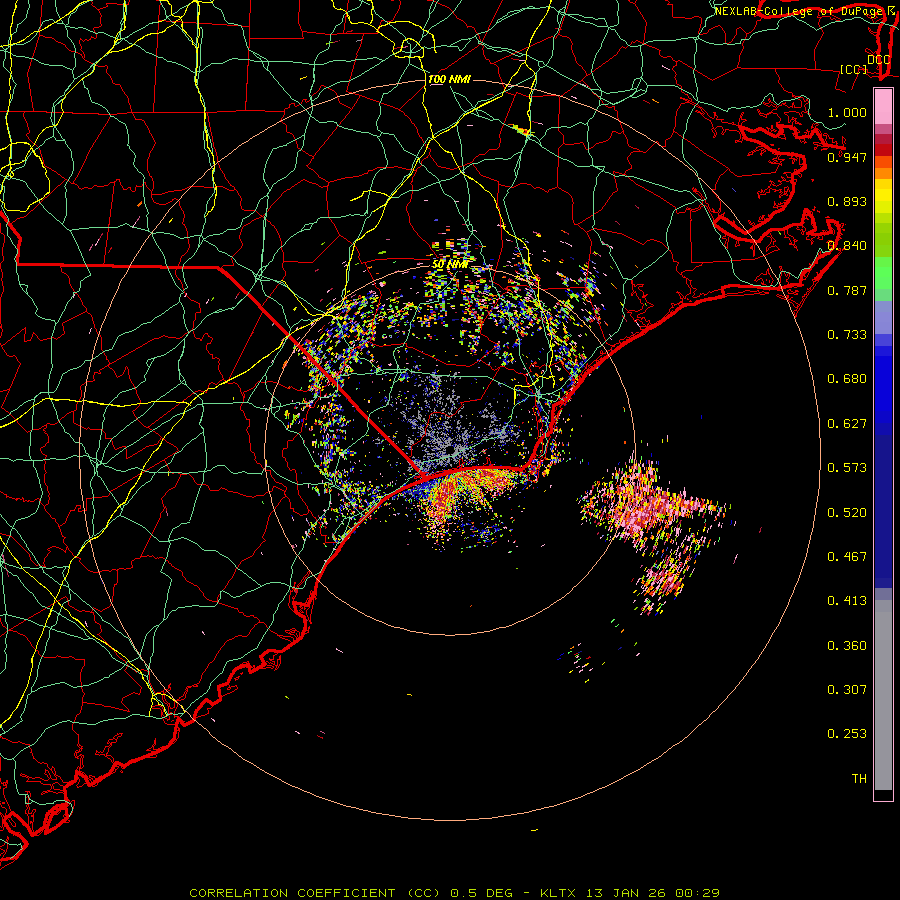Image resolution: width=900 pixels, height=900 pixels.
Task: Click the 0.307 legend value
Action: coord(847,690)
